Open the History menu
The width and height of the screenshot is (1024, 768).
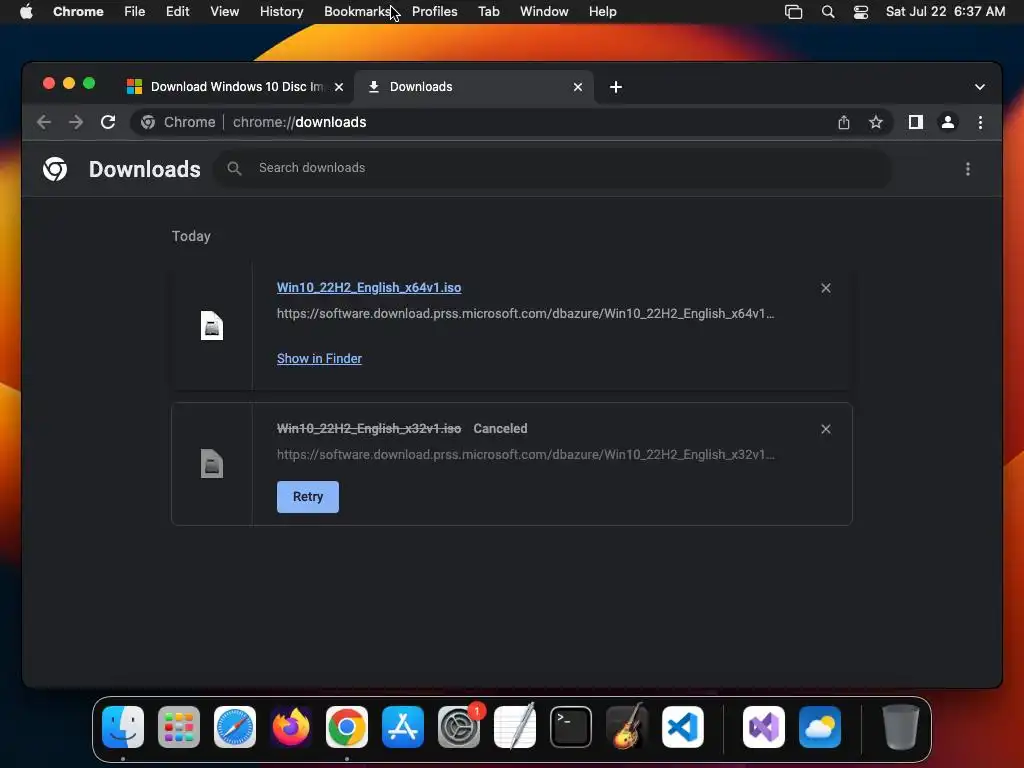(281, 11)
